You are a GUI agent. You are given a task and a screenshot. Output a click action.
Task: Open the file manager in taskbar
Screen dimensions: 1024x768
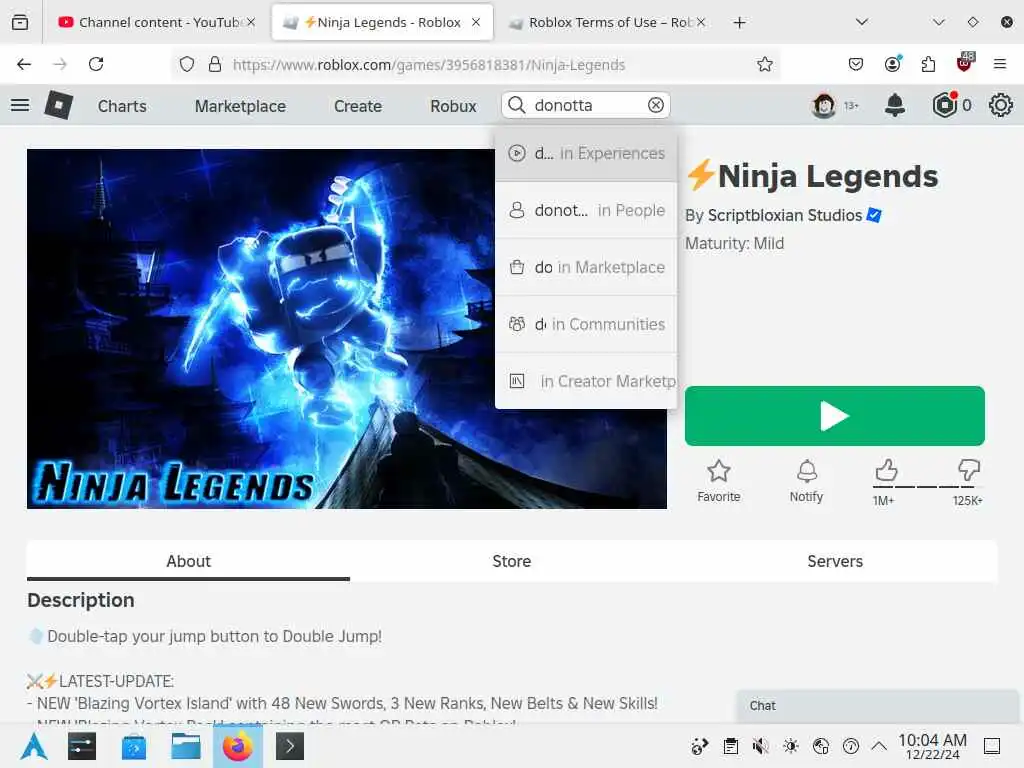185,746
